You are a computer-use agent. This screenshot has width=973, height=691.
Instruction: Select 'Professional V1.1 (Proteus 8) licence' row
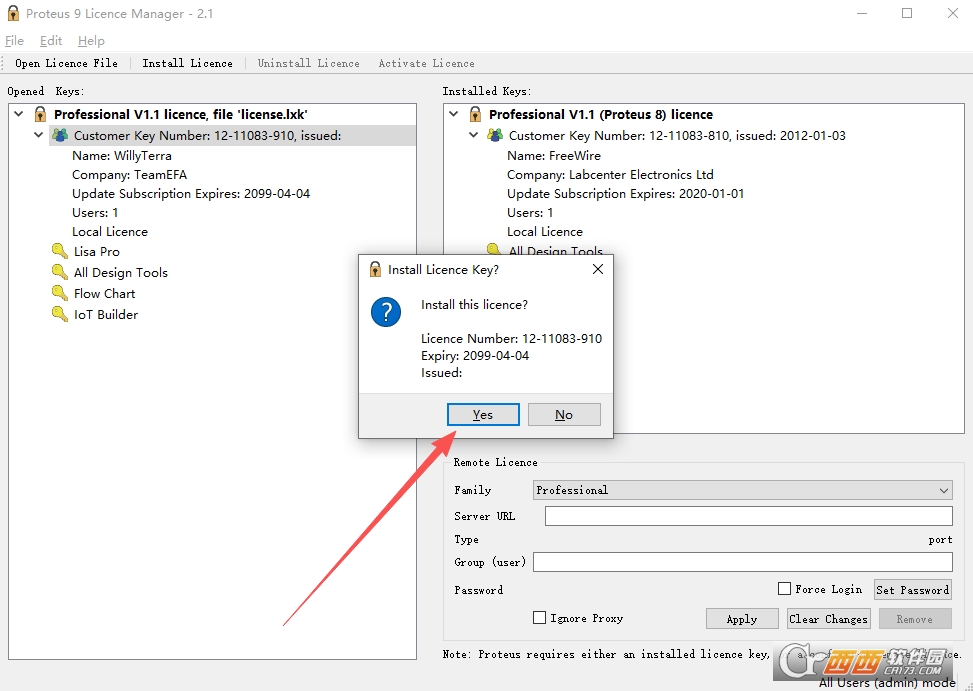click(601, 115)
